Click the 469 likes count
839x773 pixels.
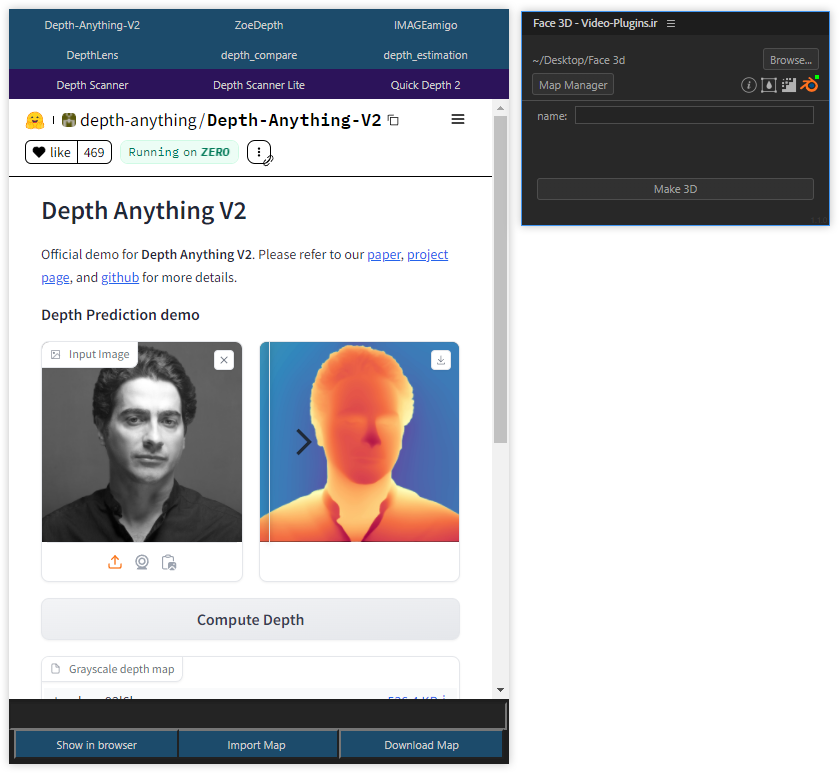[94, 152]
